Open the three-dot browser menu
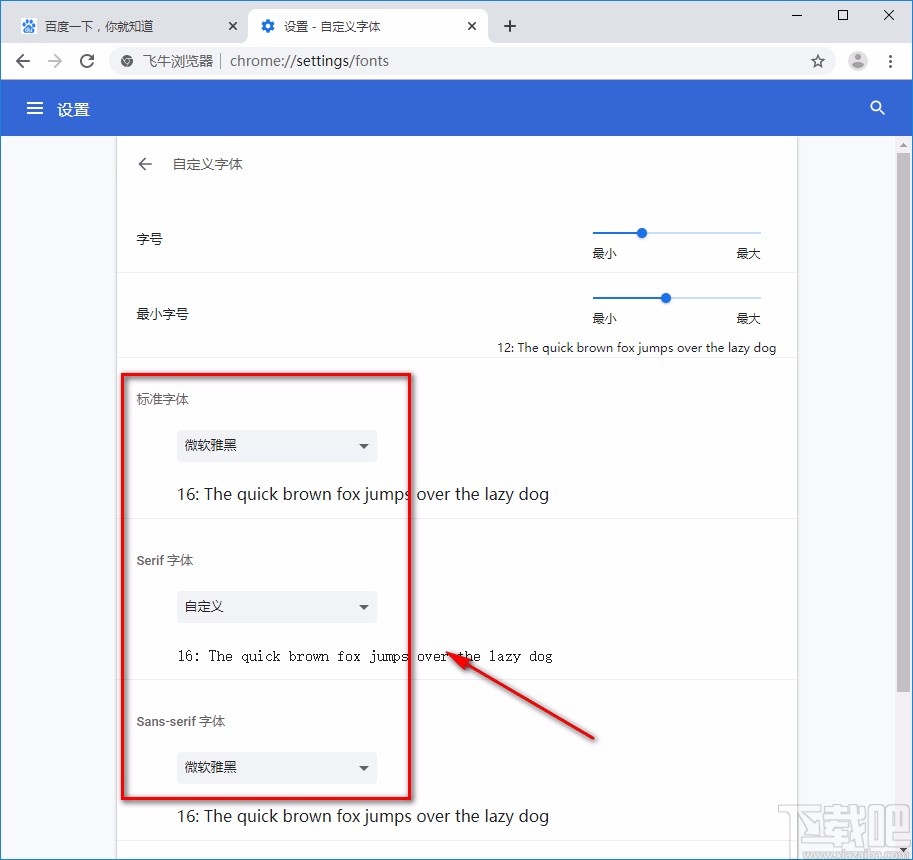Screen dimensions: 913x860 click(x=891, y=60)
